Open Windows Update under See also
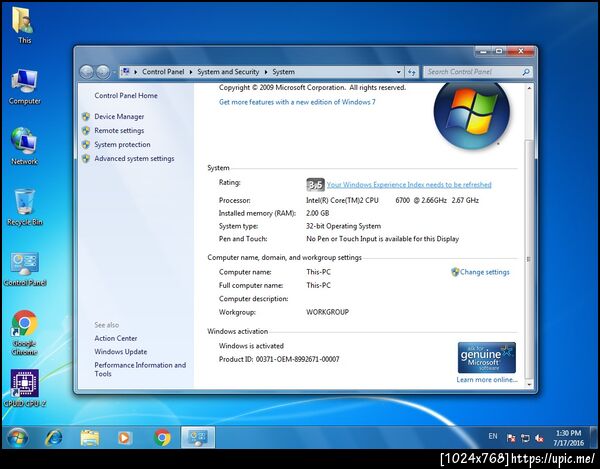Viewport: 600px width, 469px height. [121, 352]
